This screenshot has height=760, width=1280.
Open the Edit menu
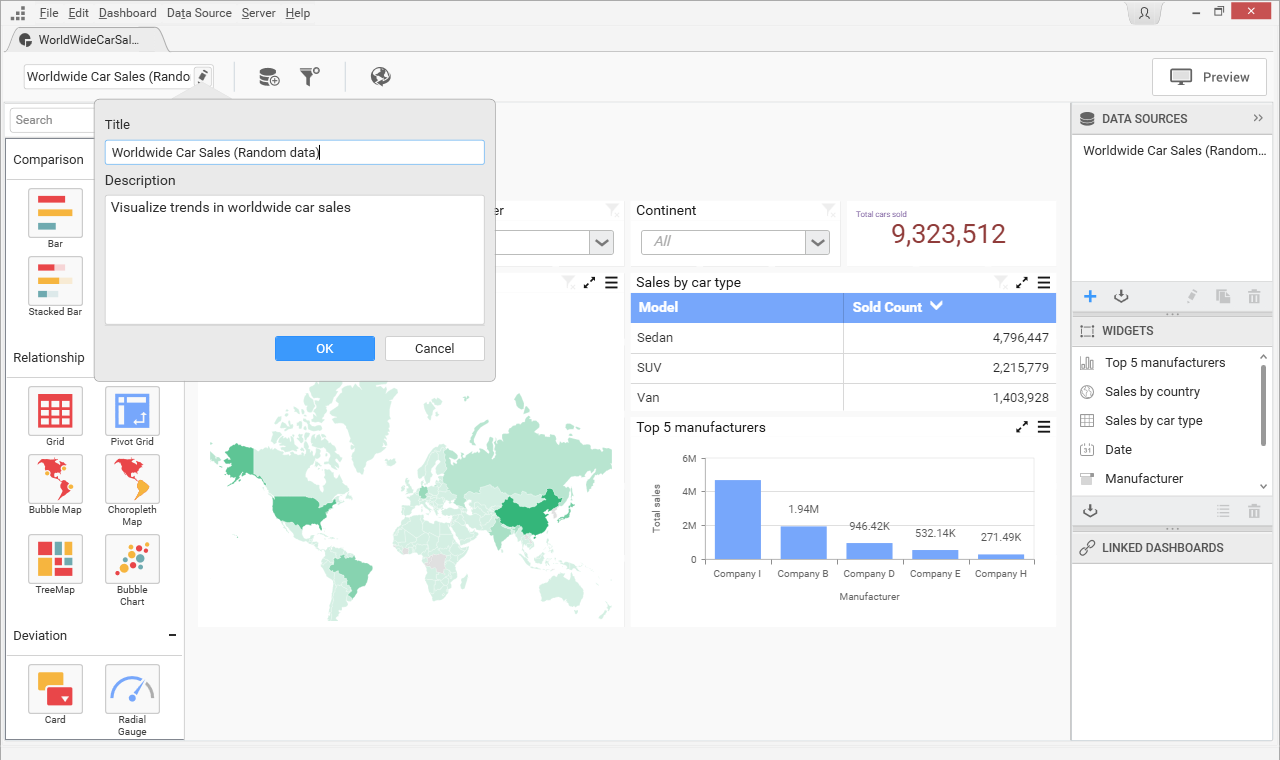pos(79,13)
